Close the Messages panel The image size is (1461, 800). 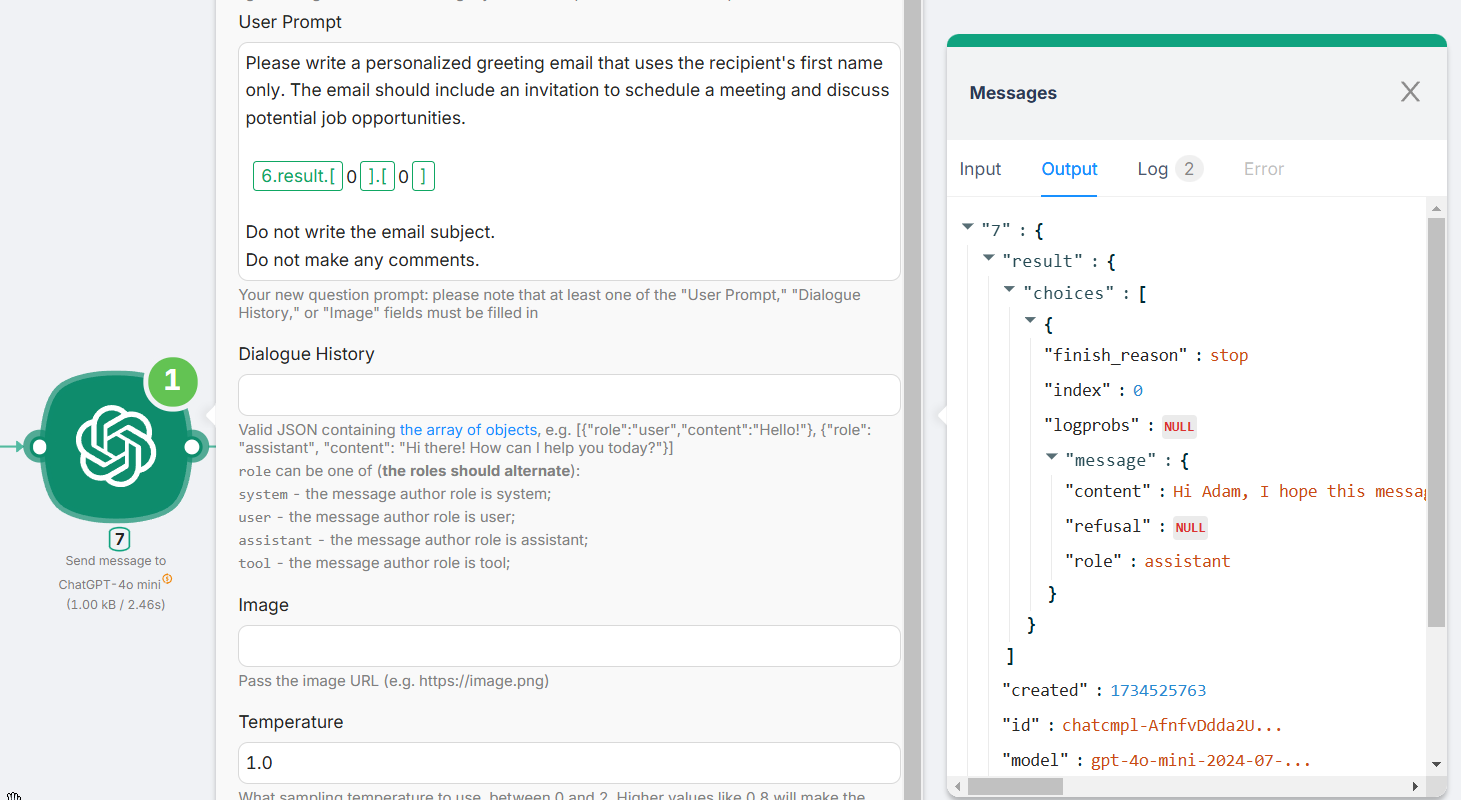(x=1410, y=92)
